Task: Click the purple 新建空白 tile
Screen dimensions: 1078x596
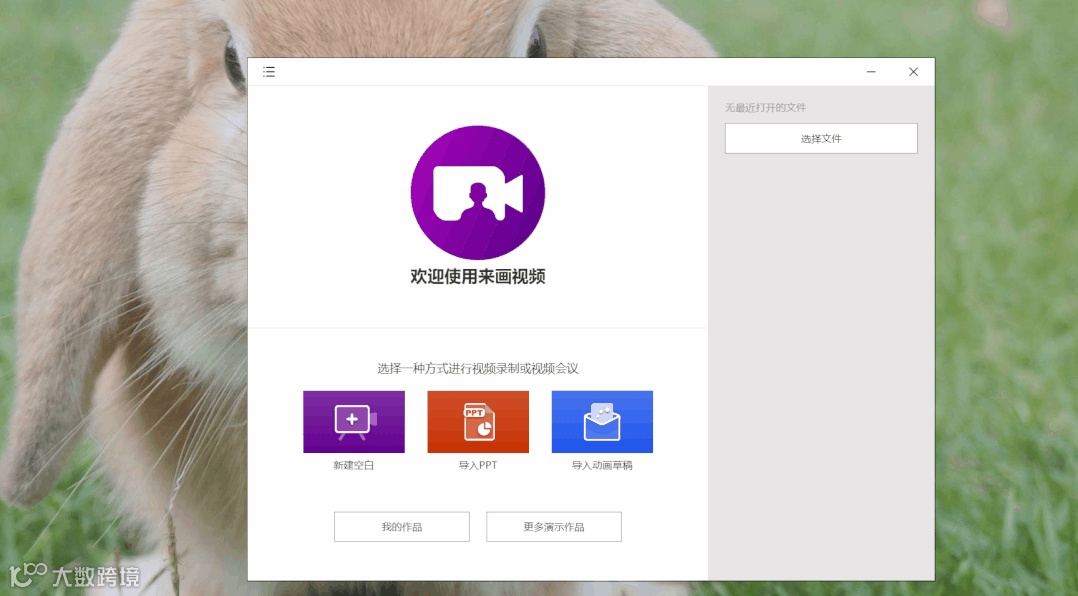Action: pyautogui.click(x=353, y=422)
